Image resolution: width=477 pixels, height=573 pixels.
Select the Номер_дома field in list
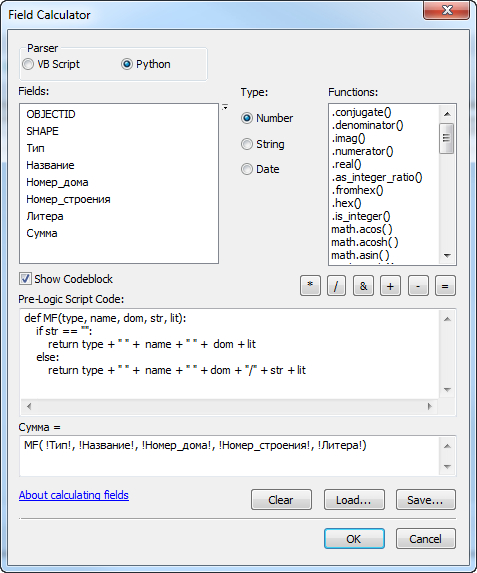click(57, 182)
